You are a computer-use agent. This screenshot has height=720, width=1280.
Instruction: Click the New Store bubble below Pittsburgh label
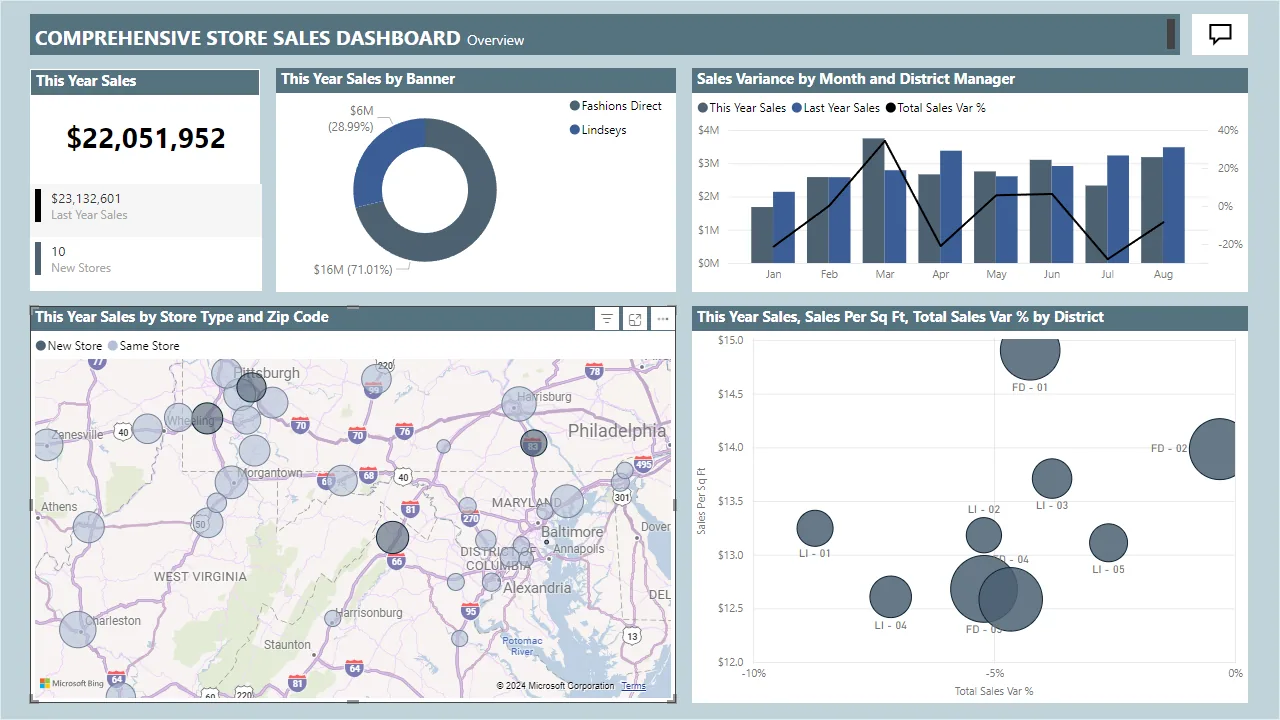(251, 387)
